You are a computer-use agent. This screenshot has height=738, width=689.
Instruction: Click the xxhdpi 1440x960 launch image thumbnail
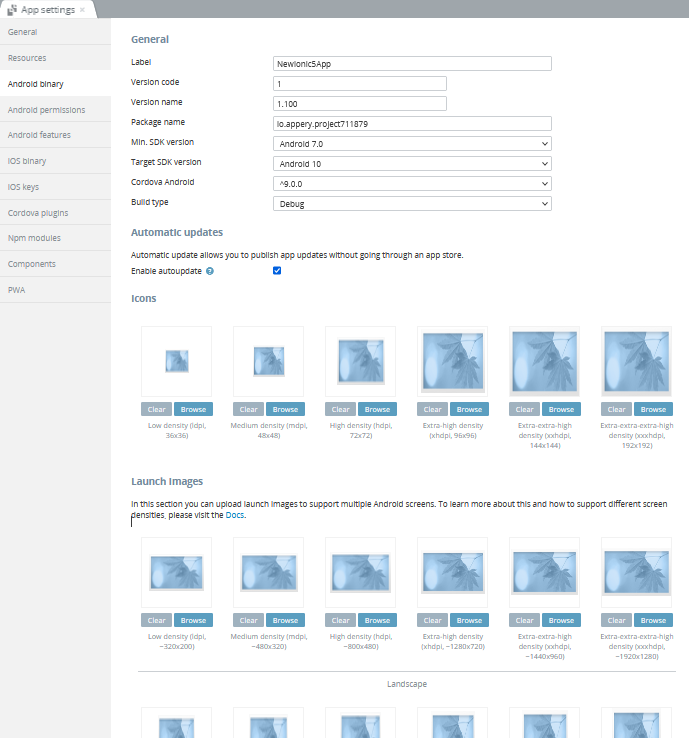pos(545,572)
